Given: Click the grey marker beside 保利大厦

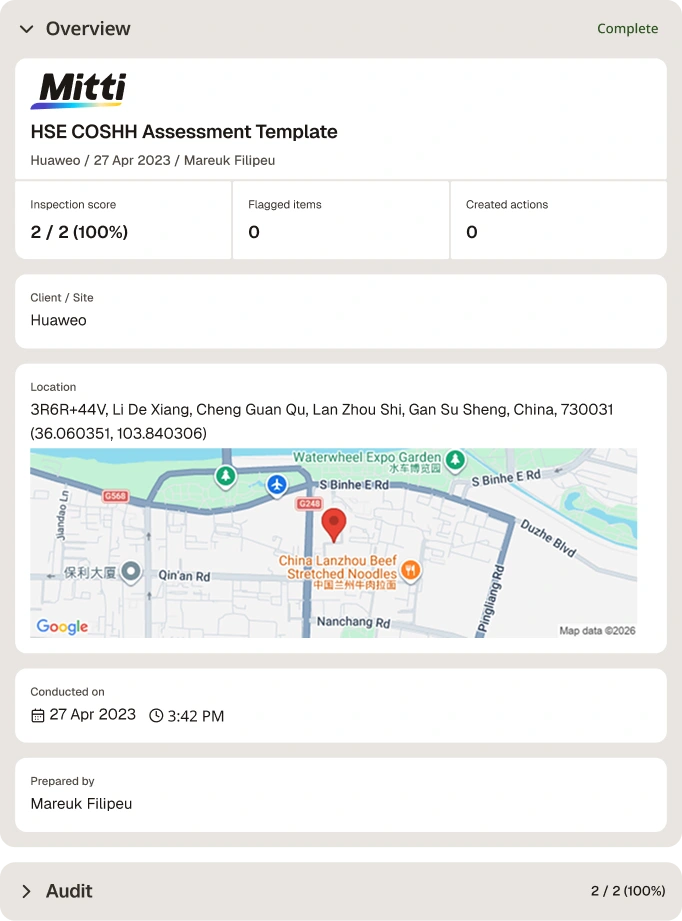Looking at the screenshot, I should coord(131,572).
